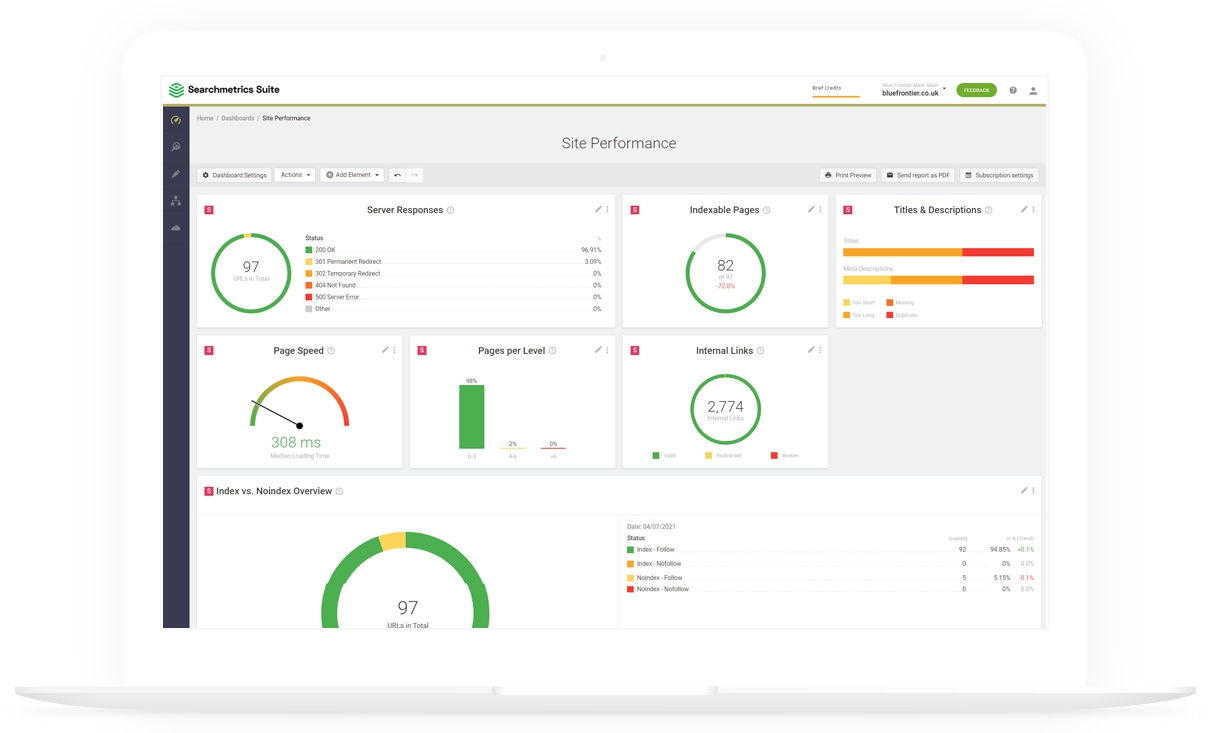Open the user account profile icon
Image resolution: width=1212 pixels, height=733 pixels.
1033,90
